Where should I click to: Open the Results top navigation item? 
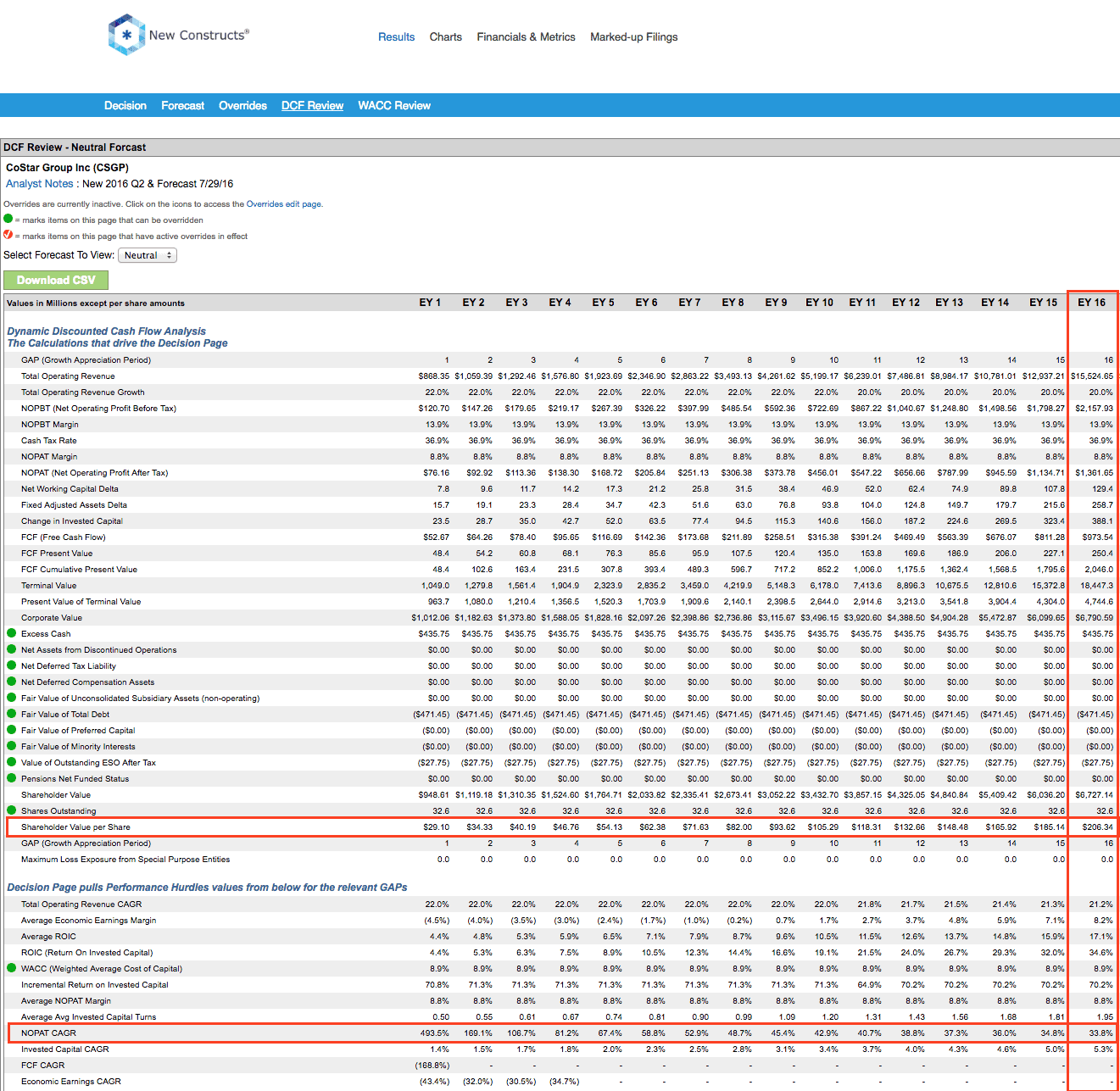coord(396,37)
